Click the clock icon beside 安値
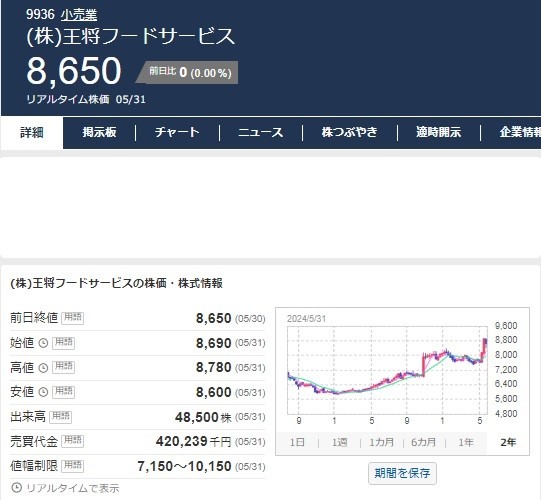This screenshot has width=541, height=500. pos(43,392)
